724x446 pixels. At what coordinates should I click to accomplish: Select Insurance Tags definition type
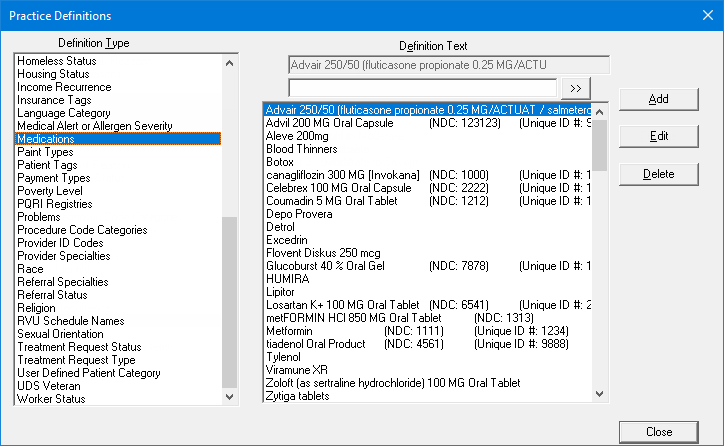(118, 100)
